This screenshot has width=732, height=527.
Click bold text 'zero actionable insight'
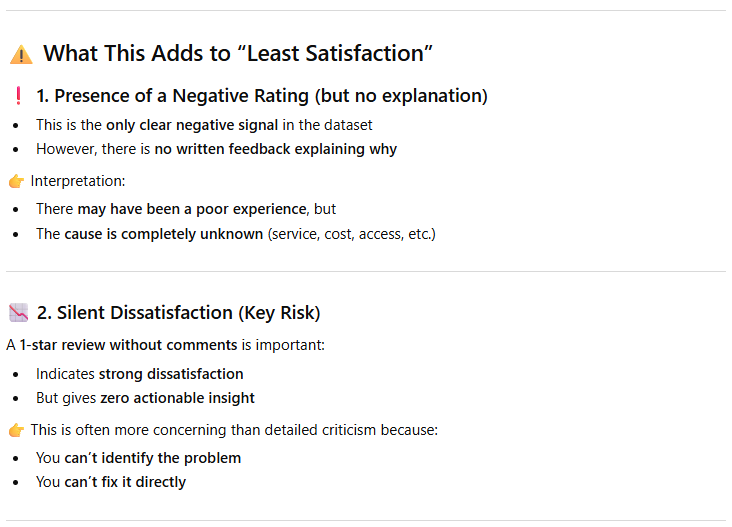click(x=177, y=398)
